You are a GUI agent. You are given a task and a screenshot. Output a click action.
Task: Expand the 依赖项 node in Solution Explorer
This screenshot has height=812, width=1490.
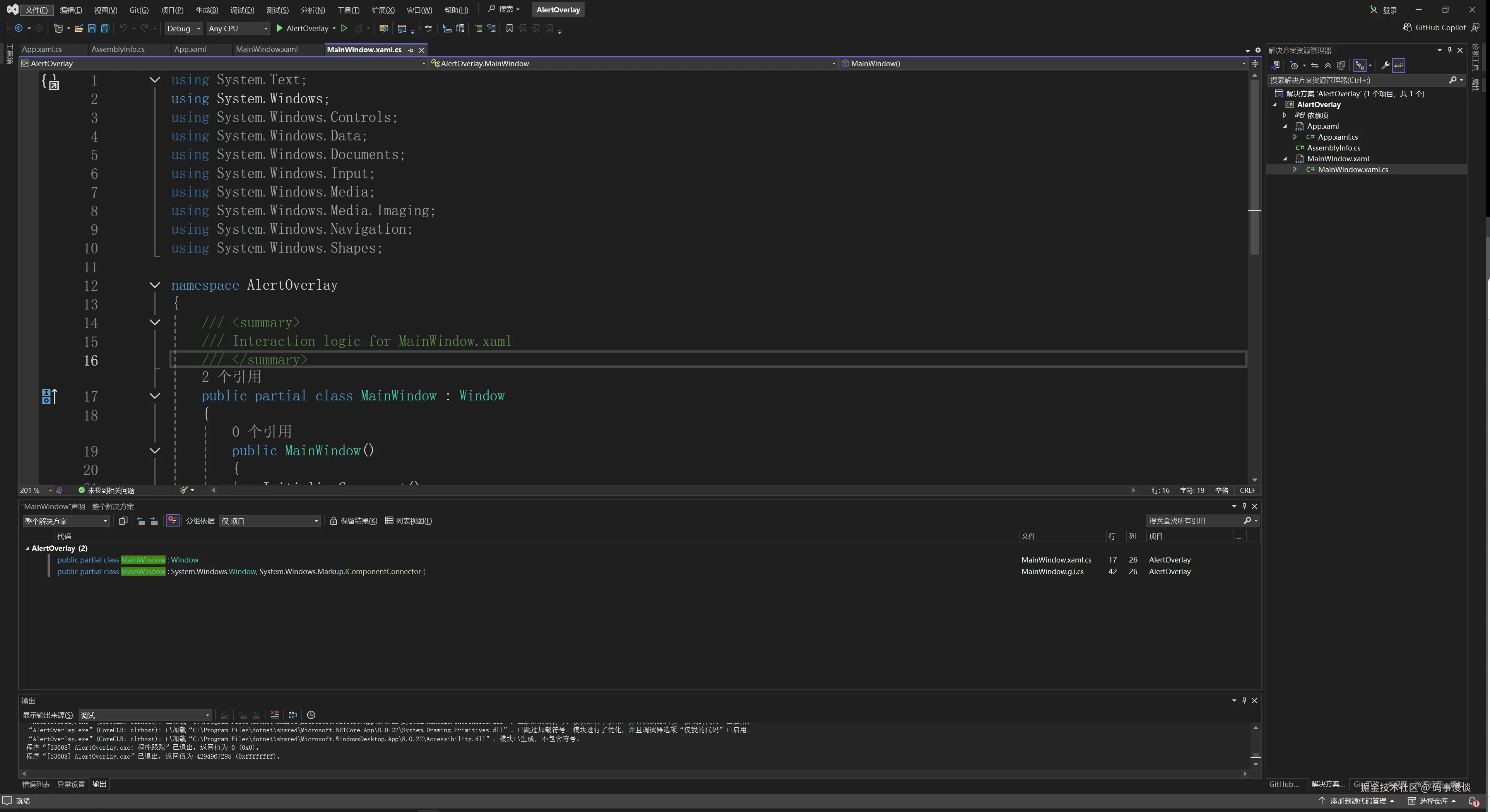[x=1285, y=115]
